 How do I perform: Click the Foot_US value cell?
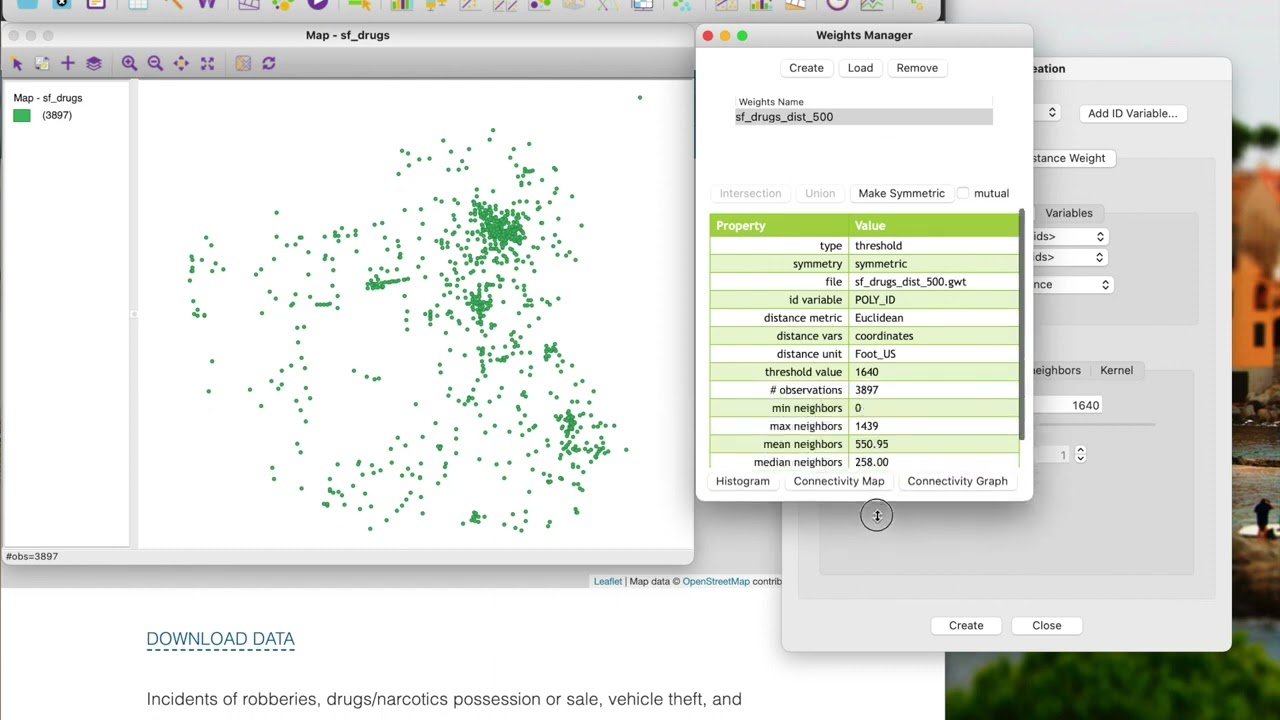pos(934,354)
